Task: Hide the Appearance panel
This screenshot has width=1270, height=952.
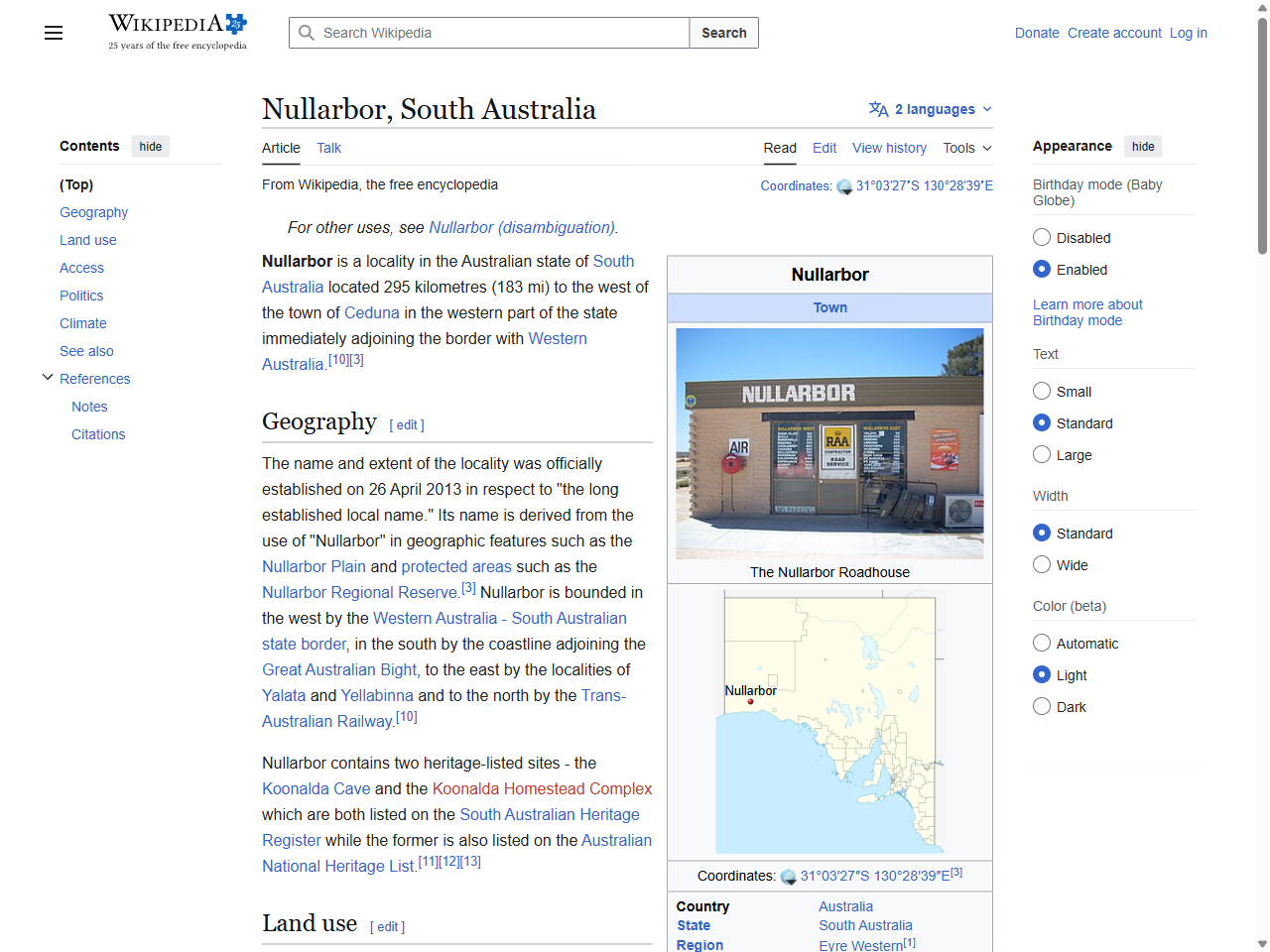Action: (1143, 146)
